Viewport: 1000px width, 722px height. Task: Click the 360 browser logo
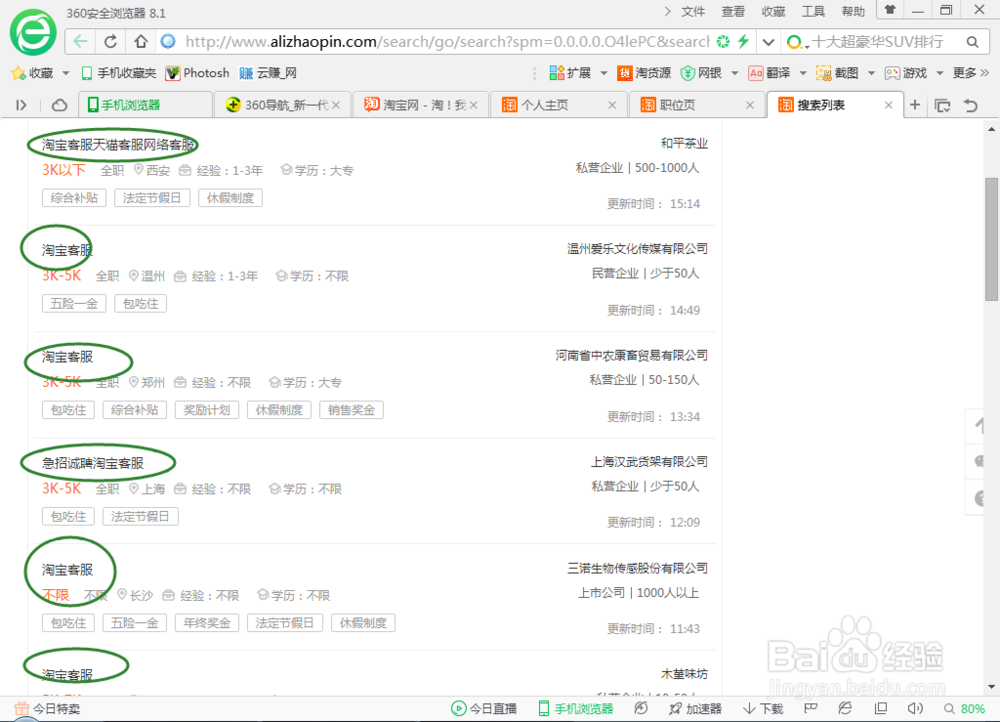click(x=33, y=32)
